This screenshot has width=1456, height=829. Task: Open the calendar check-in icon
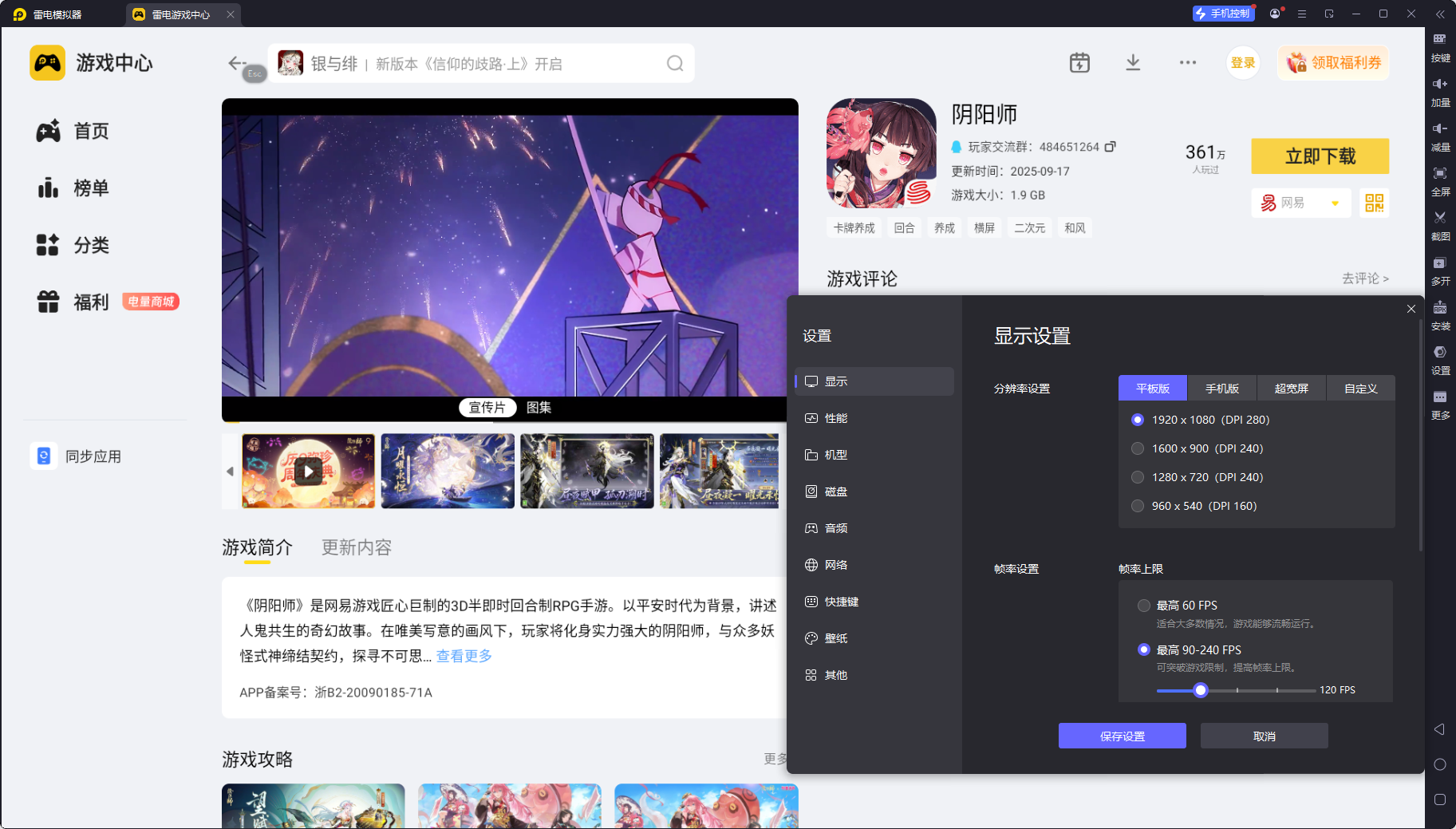[x=1079, y=62]
